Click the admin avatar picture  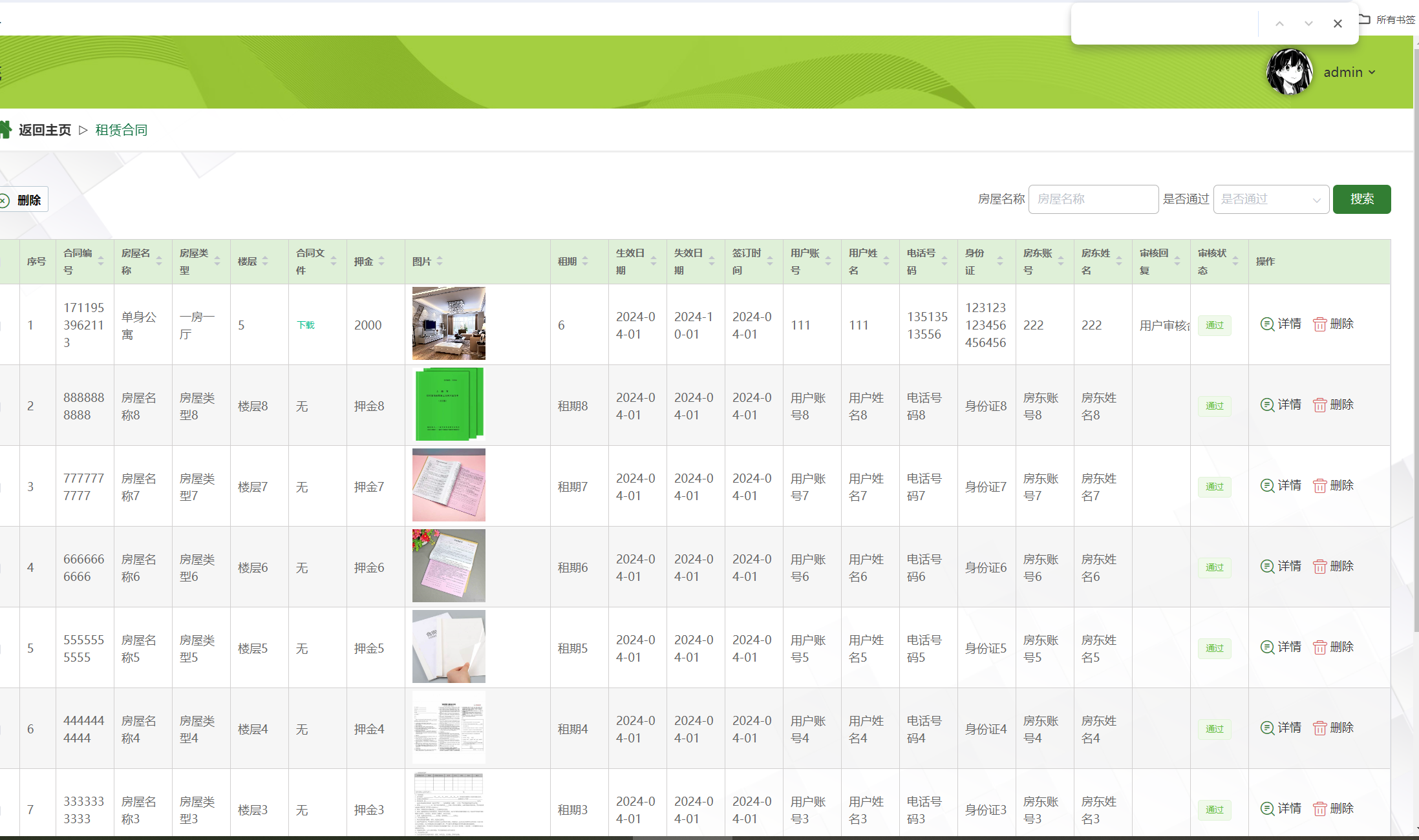tap(1289, 72)
